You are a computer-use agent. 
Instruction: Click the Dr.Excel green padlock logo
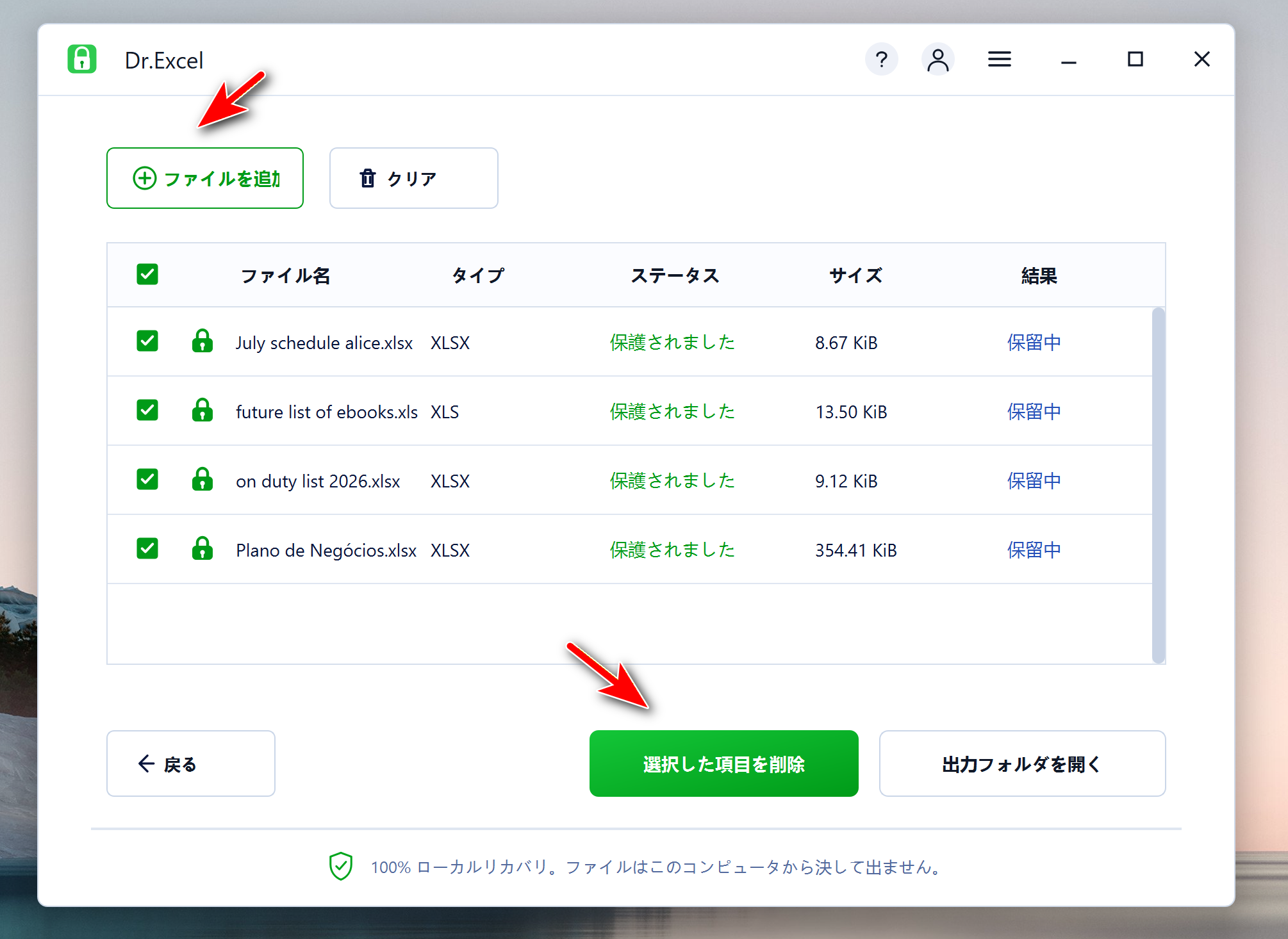pyautogui.click(x=82, y=60)
